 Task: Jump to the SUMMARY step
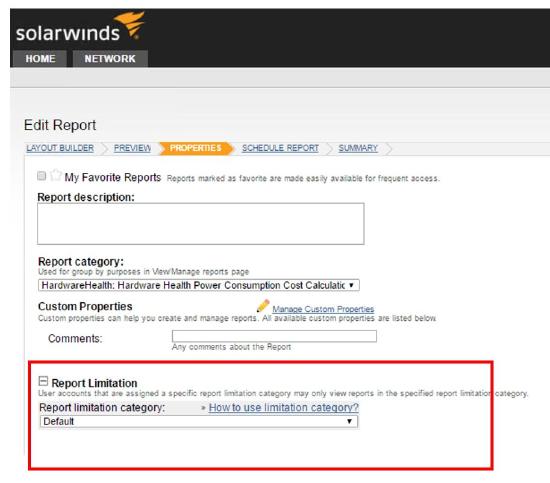(x=358, y=148)
